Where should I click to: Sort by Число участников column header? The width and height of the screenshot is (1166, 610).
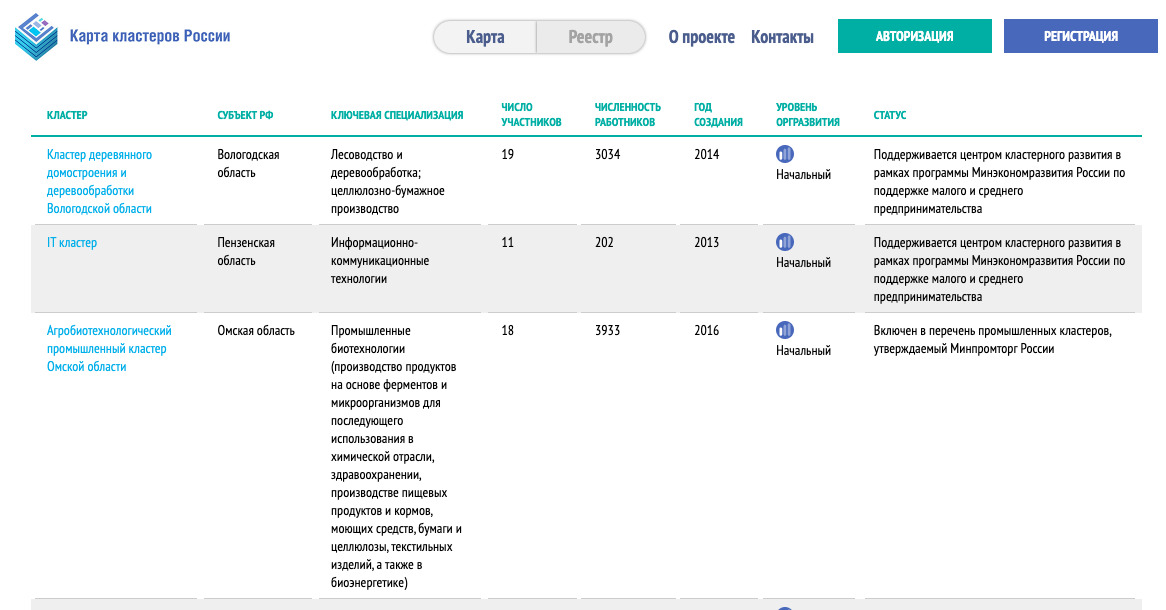(x=531, y=114)
